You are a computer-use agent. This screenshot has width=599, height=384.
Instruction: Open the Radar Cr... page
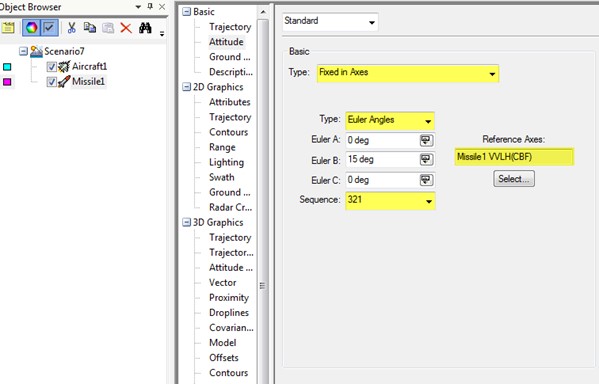[x=230, y=207]
